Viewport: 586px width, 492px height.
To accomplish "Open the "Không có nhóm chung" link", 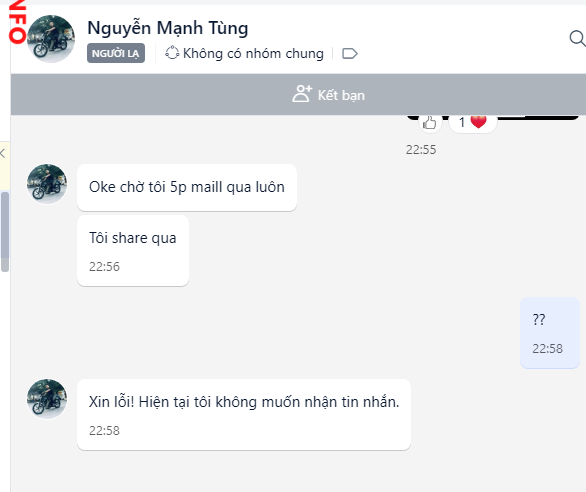I will coord(253,53).
